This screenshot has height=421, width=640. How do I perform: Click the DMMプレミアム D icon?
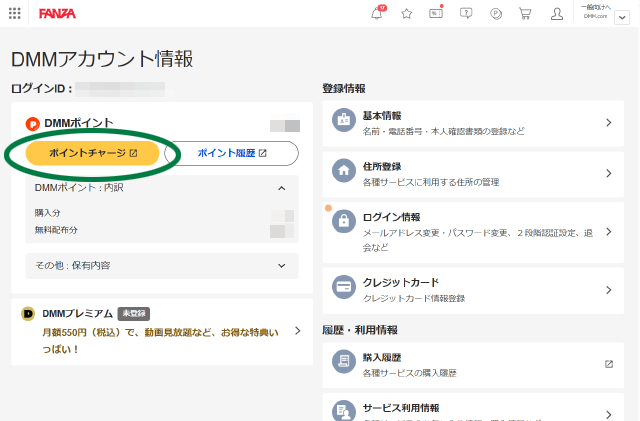pos(28,314)
